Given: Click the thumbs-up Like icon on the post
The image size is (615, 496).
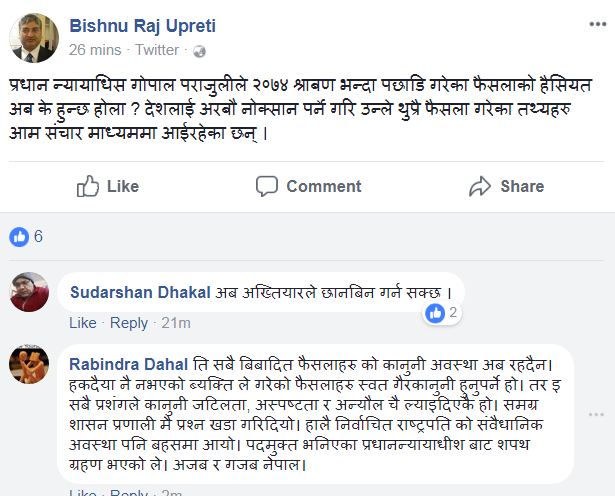Looking at the screenshot, I should pyautogui.click(x=88, y=186).
